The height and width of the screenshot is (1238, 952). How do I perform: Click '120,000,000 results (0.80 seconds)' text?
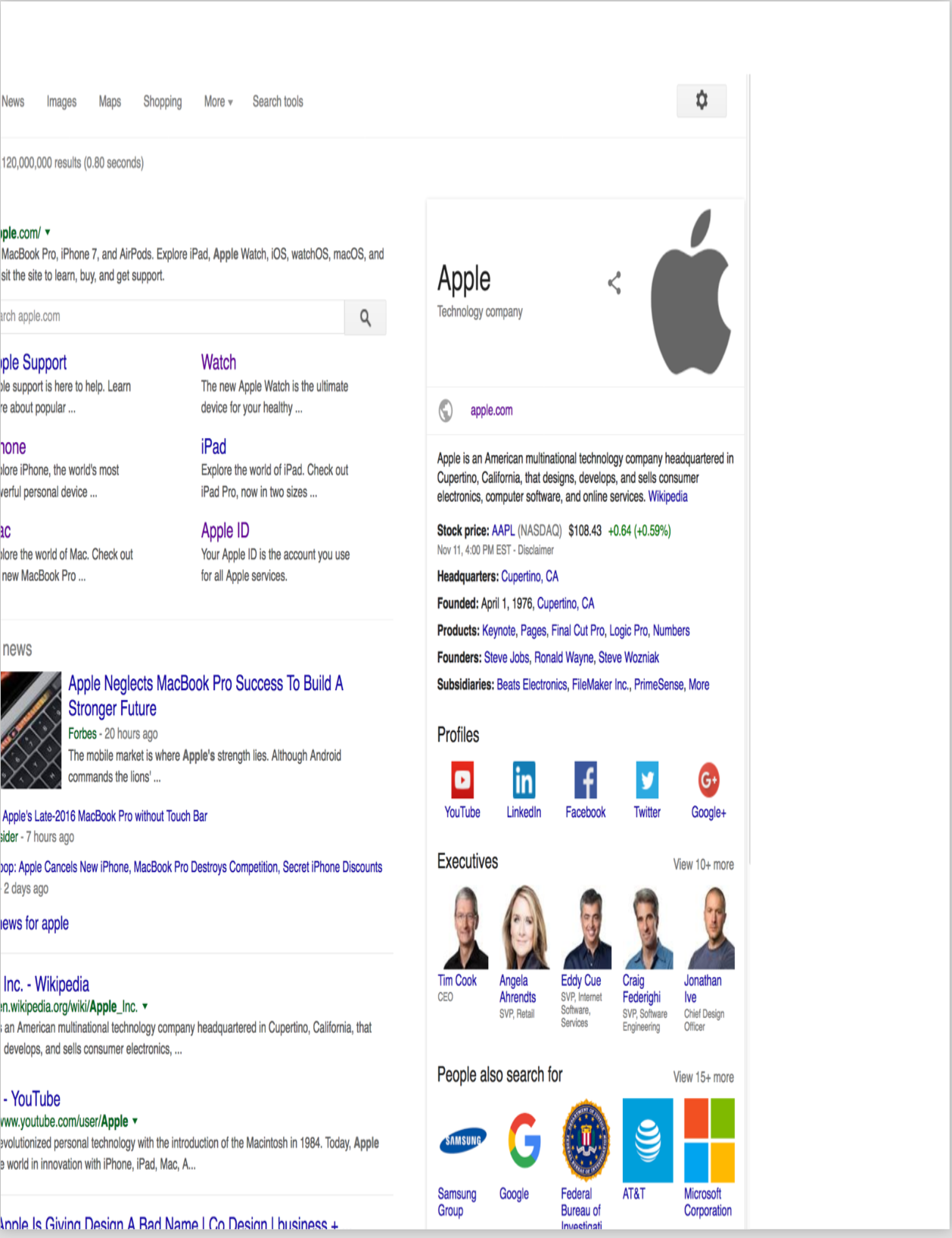[x=73, y=163]
